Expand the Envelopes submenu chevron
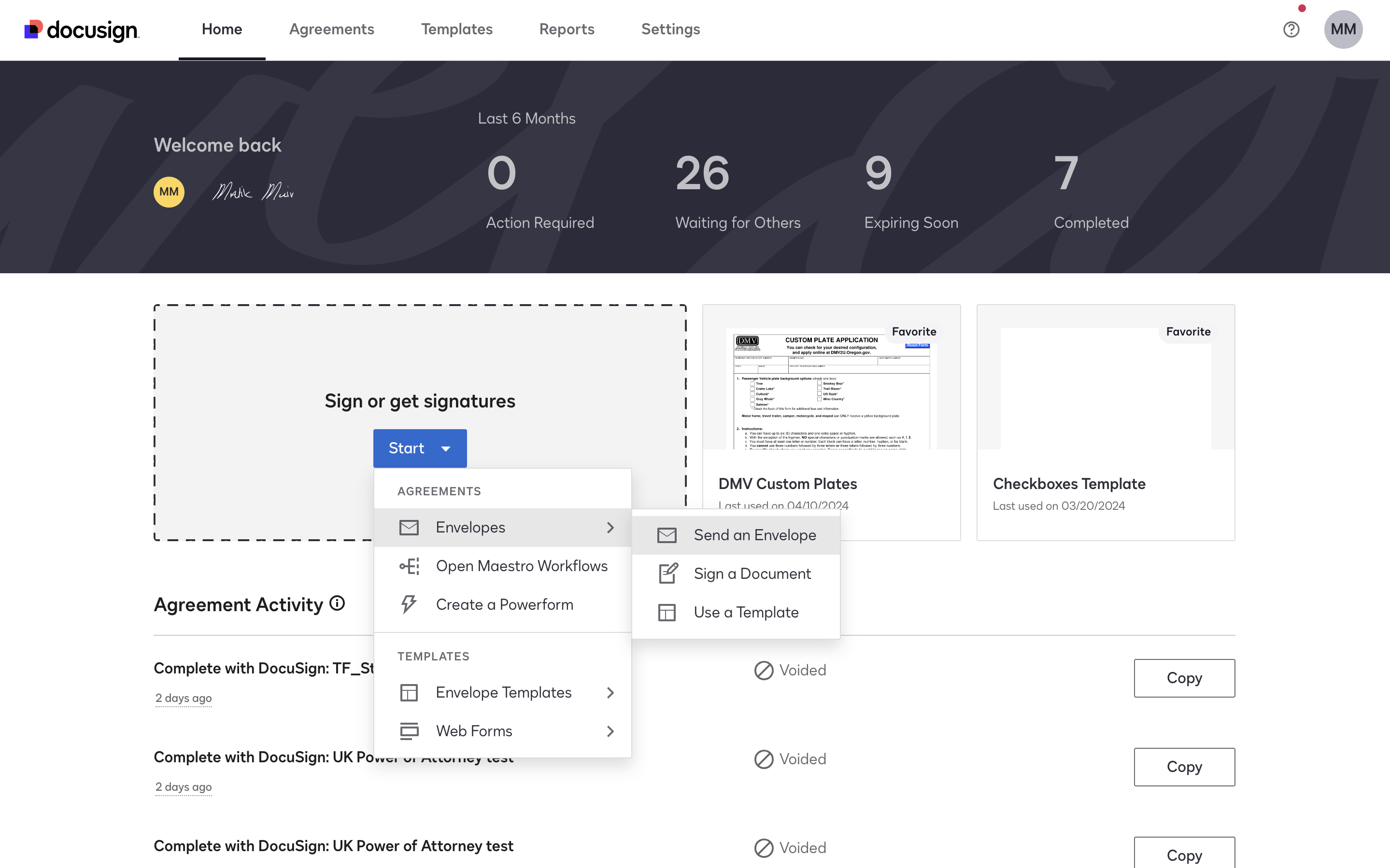The height and width of the screenshot is (868, 1390). tap(610, 528)
